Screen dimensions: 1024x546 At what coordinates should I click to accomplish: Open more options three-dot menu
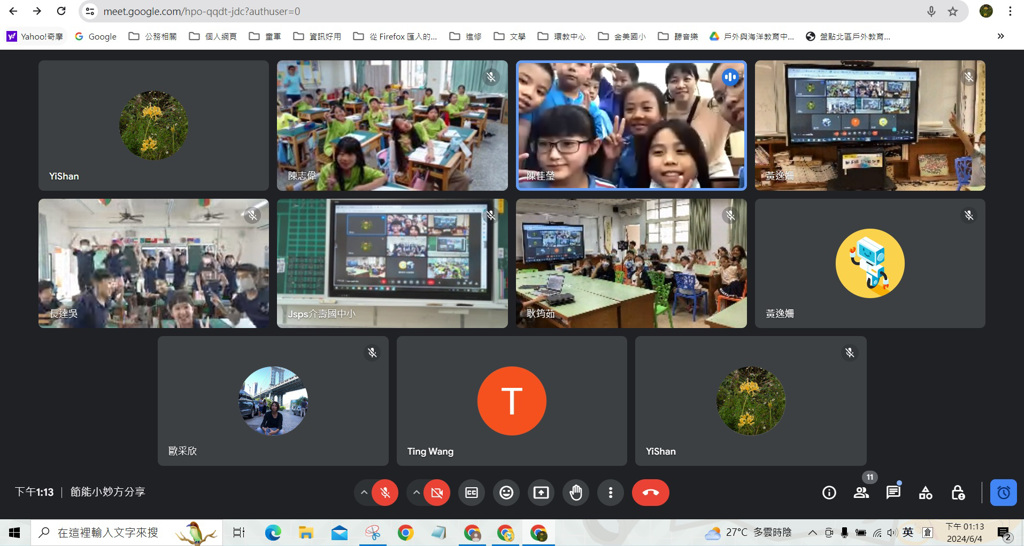(611, 492)
